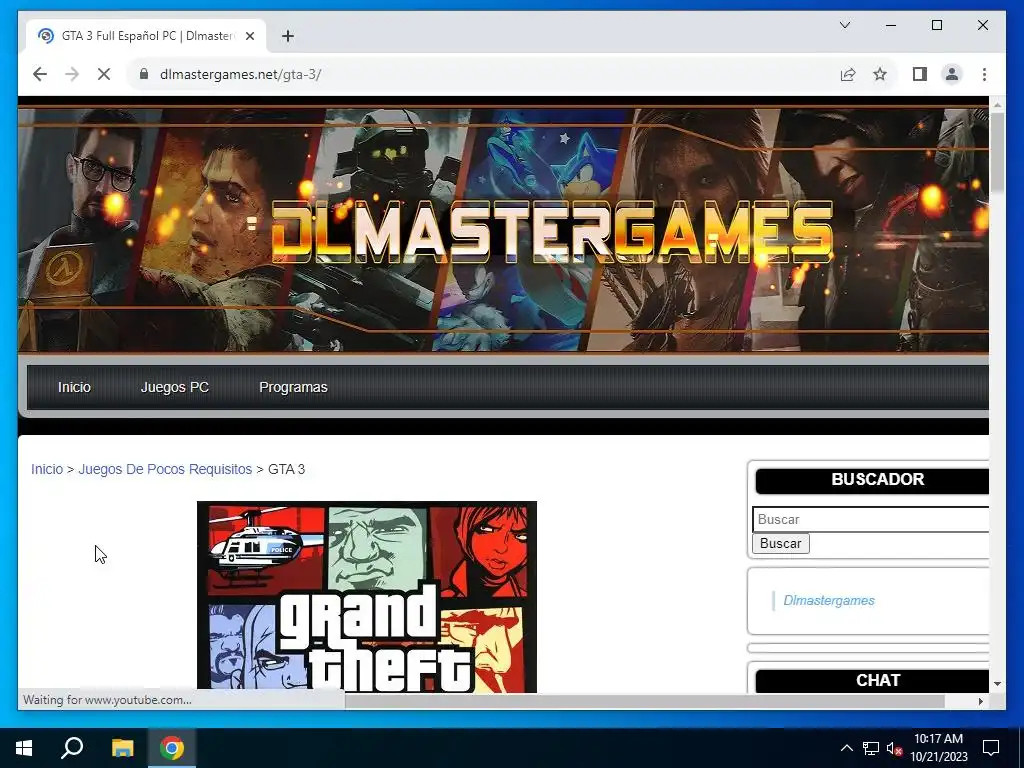
Task: Select the GTA 3 Full Español PC tab
Action: pos(146,36)
